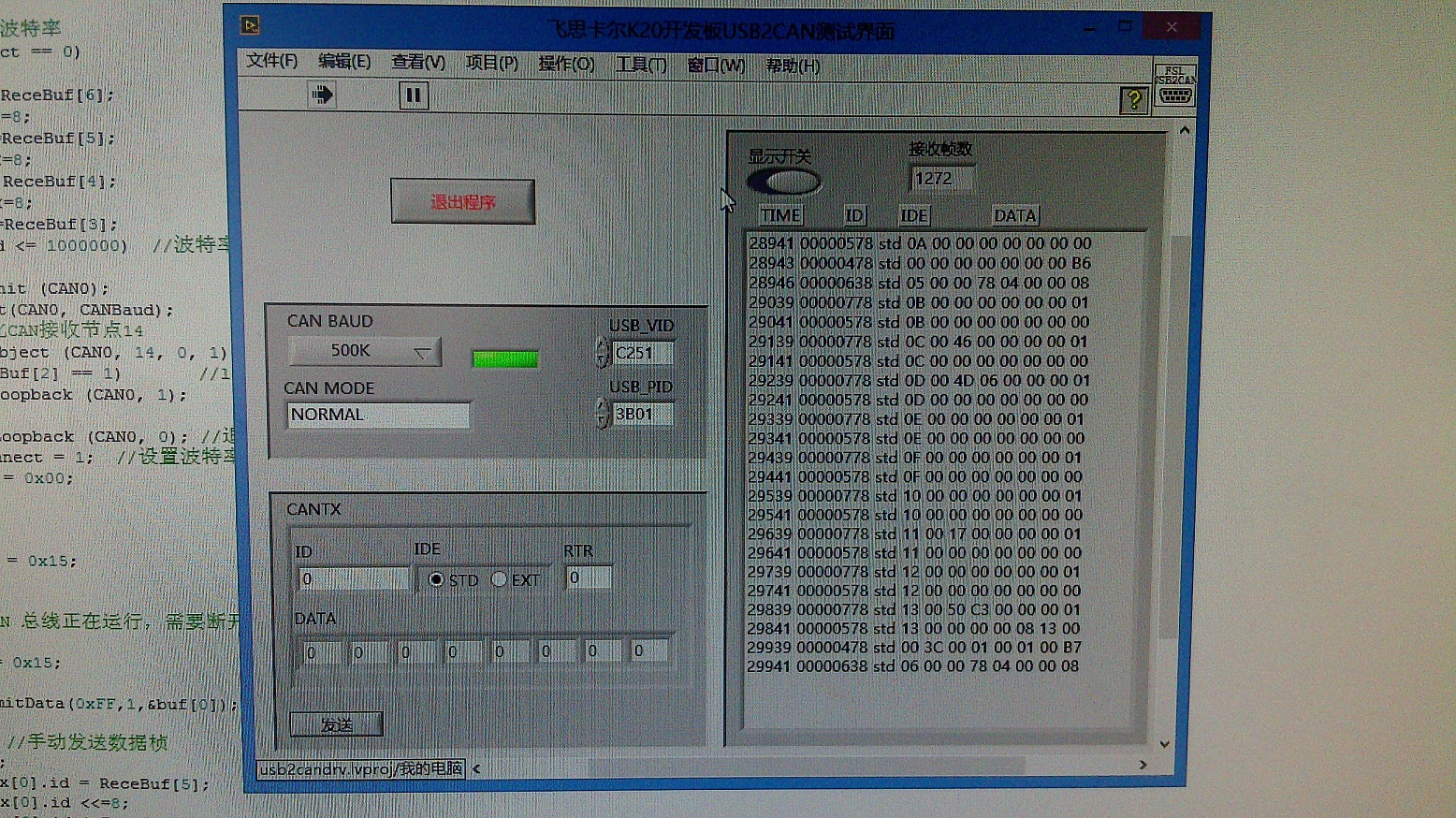
Task: Click the IDE column header in receive list
Action: click(914, 215)
